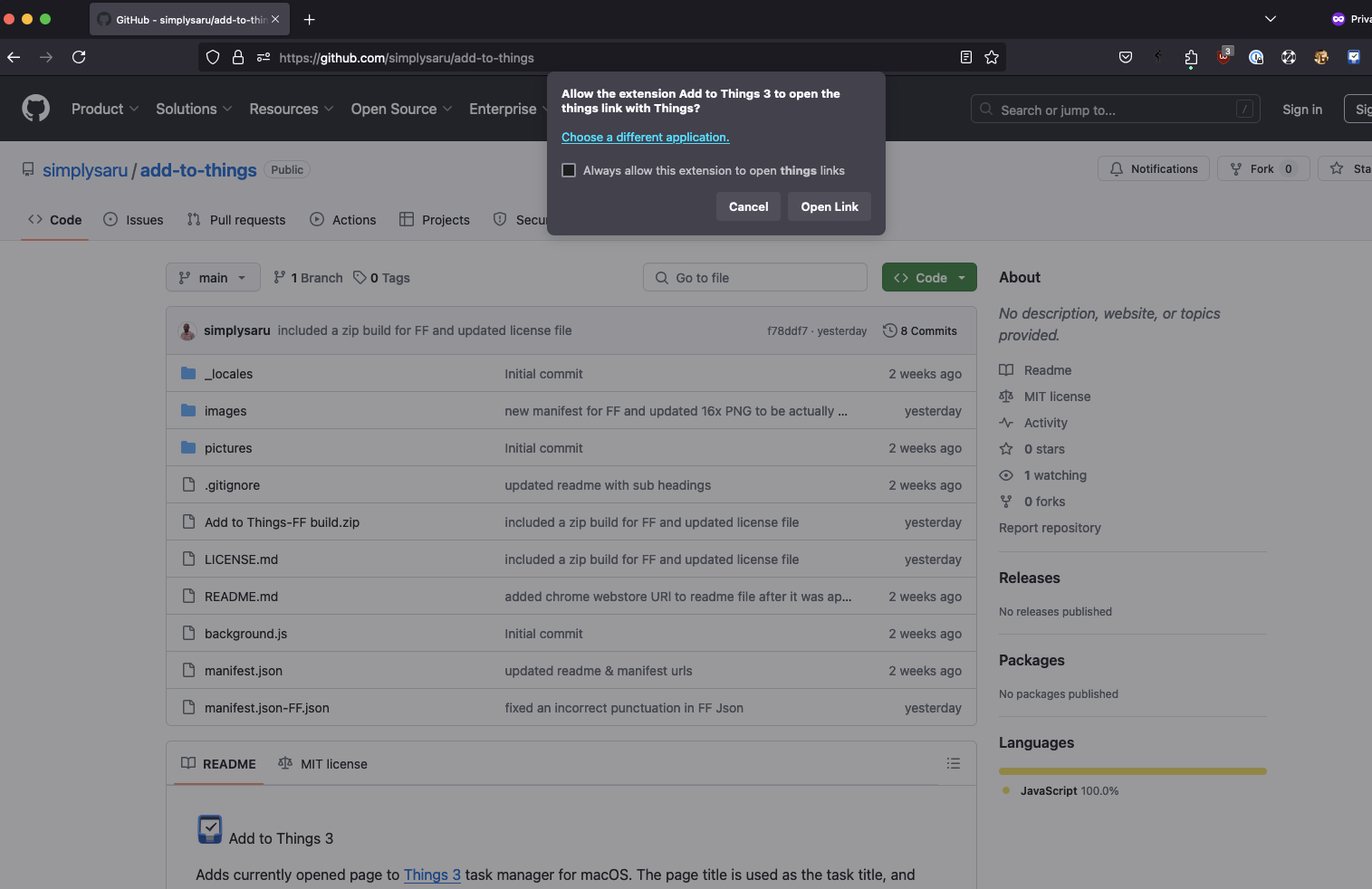The width and height of the screenshot is (1372, 889).
Task: Open the 1Password extension icon
Action: point(1256,57)
